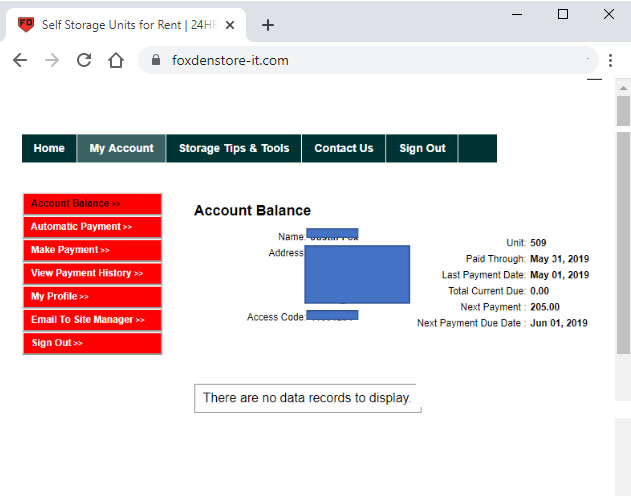The width and height of the screenshot is (631, 496).
Task: Open Contact Us in the top navigation bar
Action: point(343,148)
